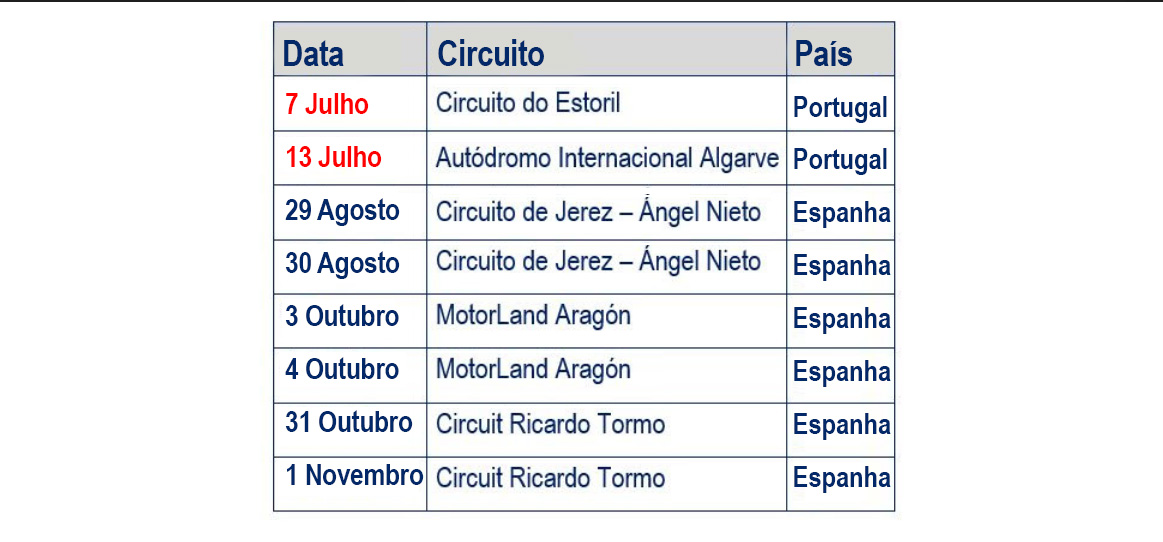Select the "Autódromo Internacional Algarve" cell
The image size is (1163, 542).
(607, 158)
